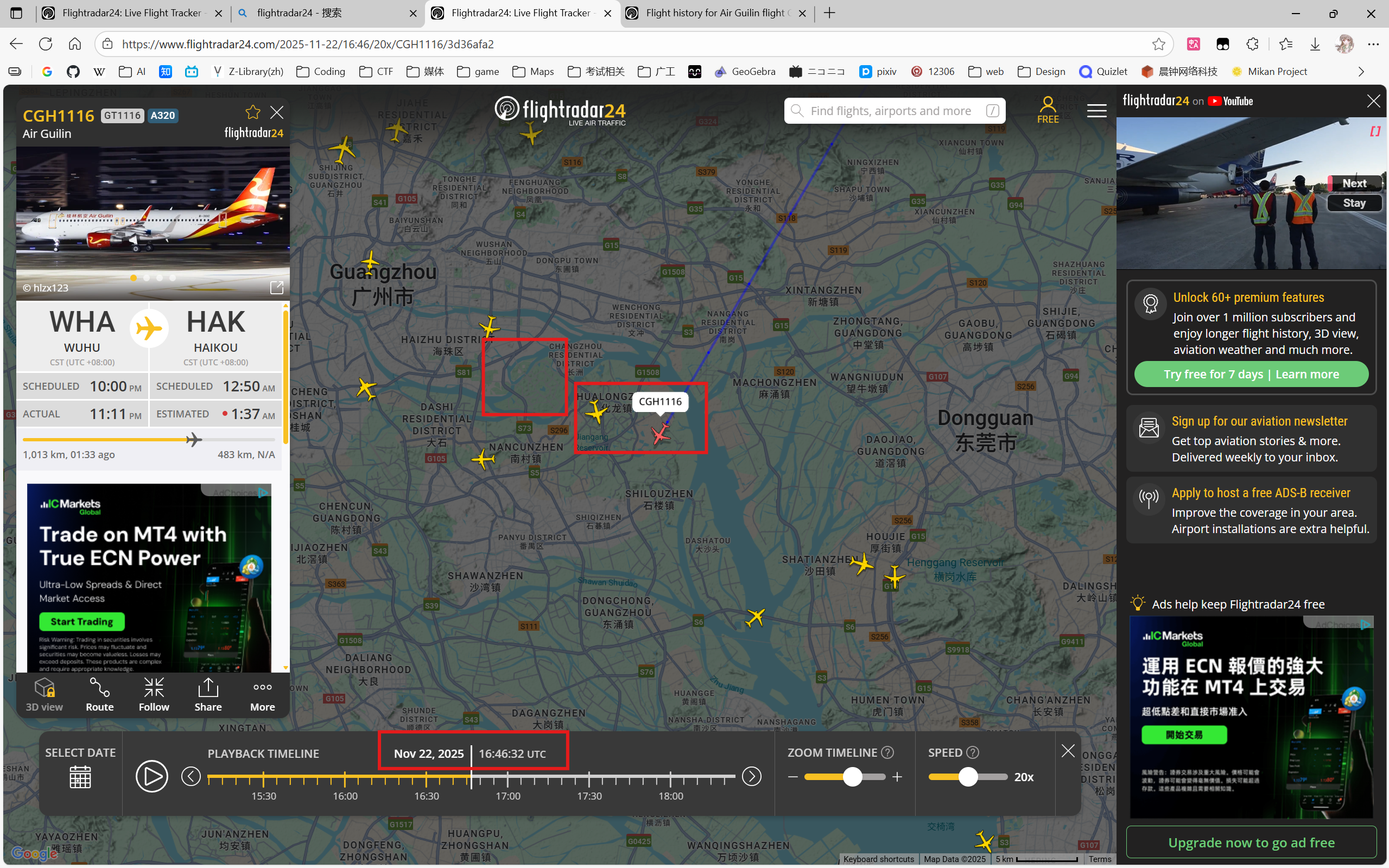Add CGH1116 to favorites star
Image resolution: width=1389 pixels, height=868 pixels.
252,112
